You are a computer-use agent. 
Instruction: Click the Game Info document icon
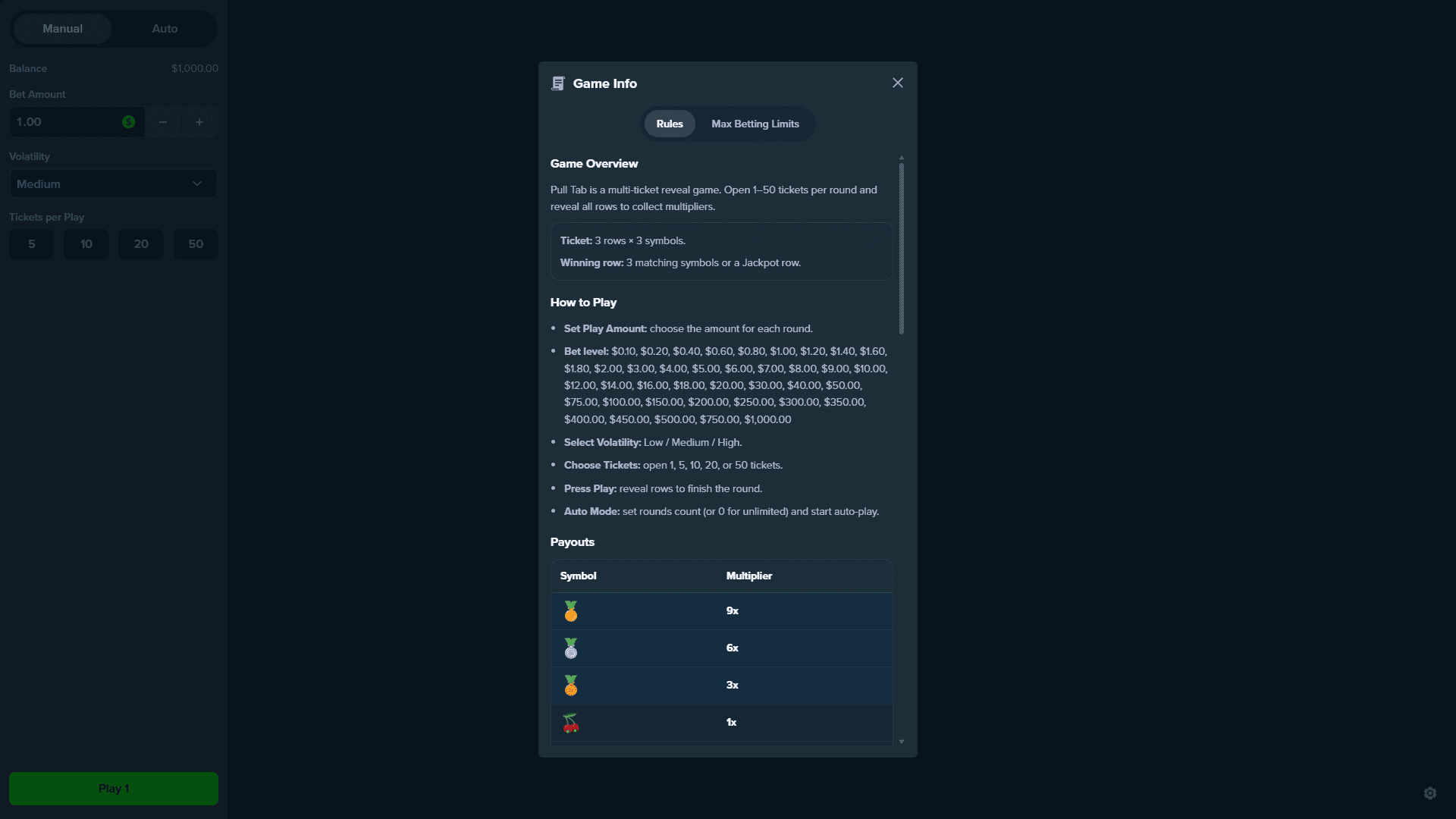point(558,83)
